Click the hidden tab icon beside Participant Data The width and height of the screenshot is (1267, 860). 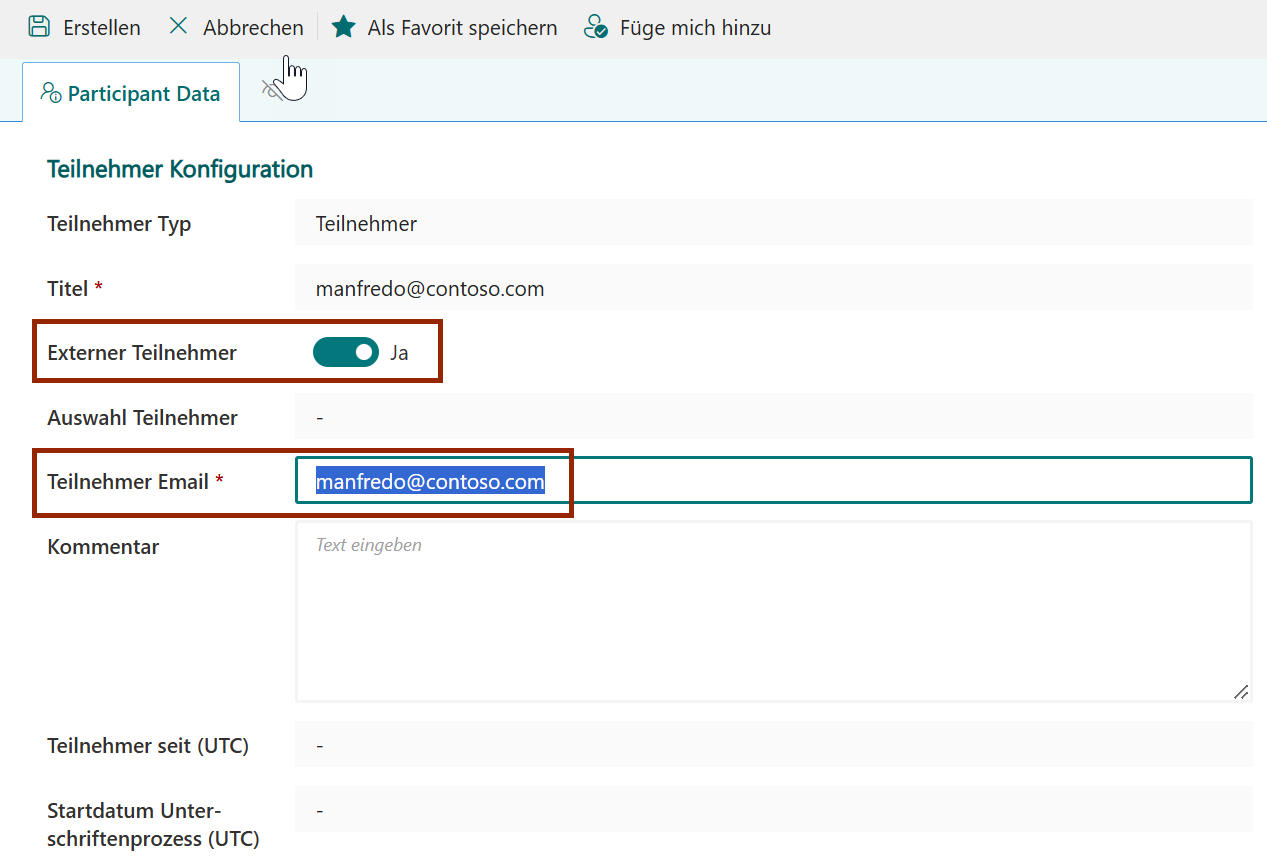(x=271, y=89)
